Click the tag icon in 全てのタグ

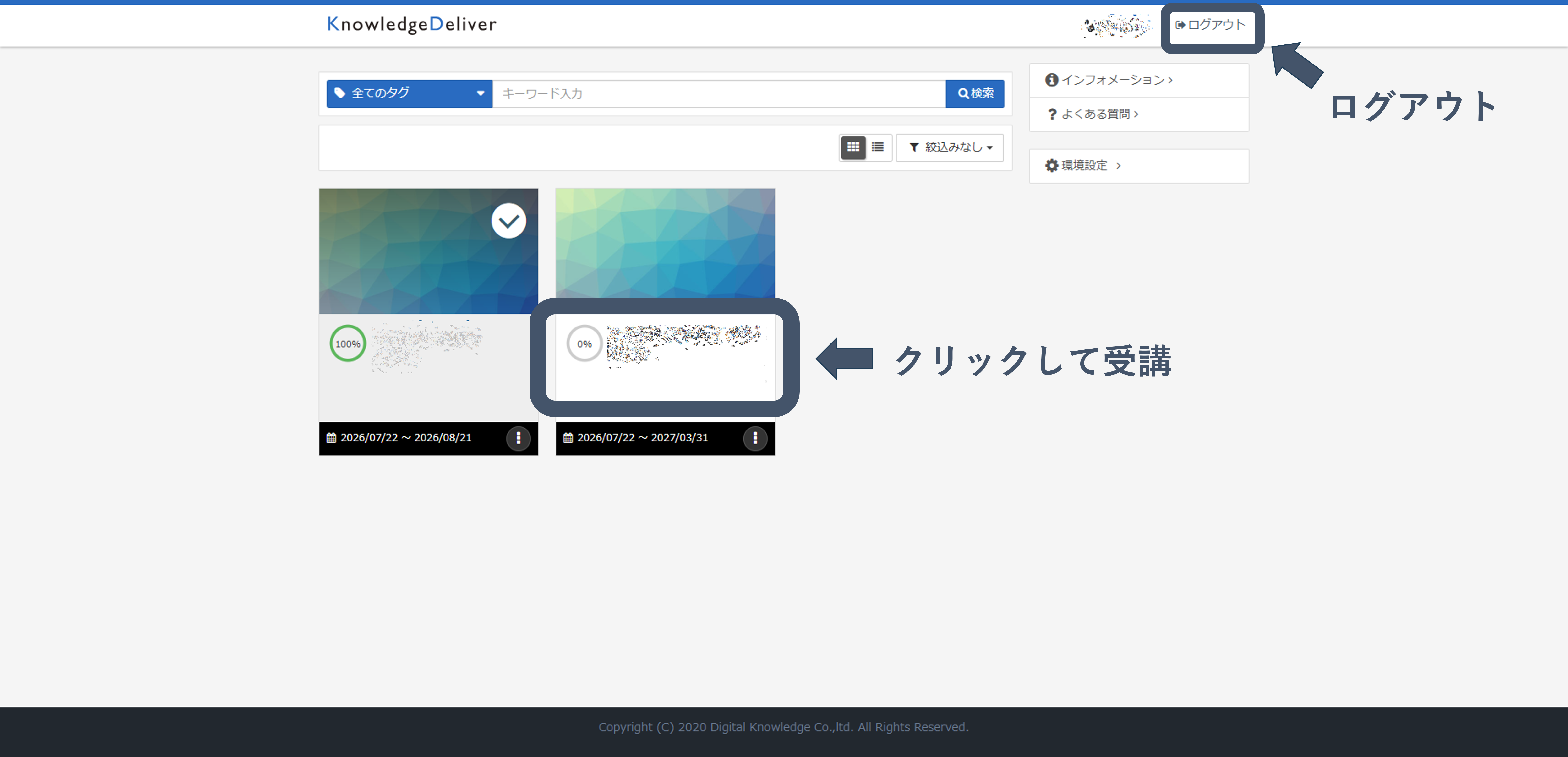coord(340,93)
